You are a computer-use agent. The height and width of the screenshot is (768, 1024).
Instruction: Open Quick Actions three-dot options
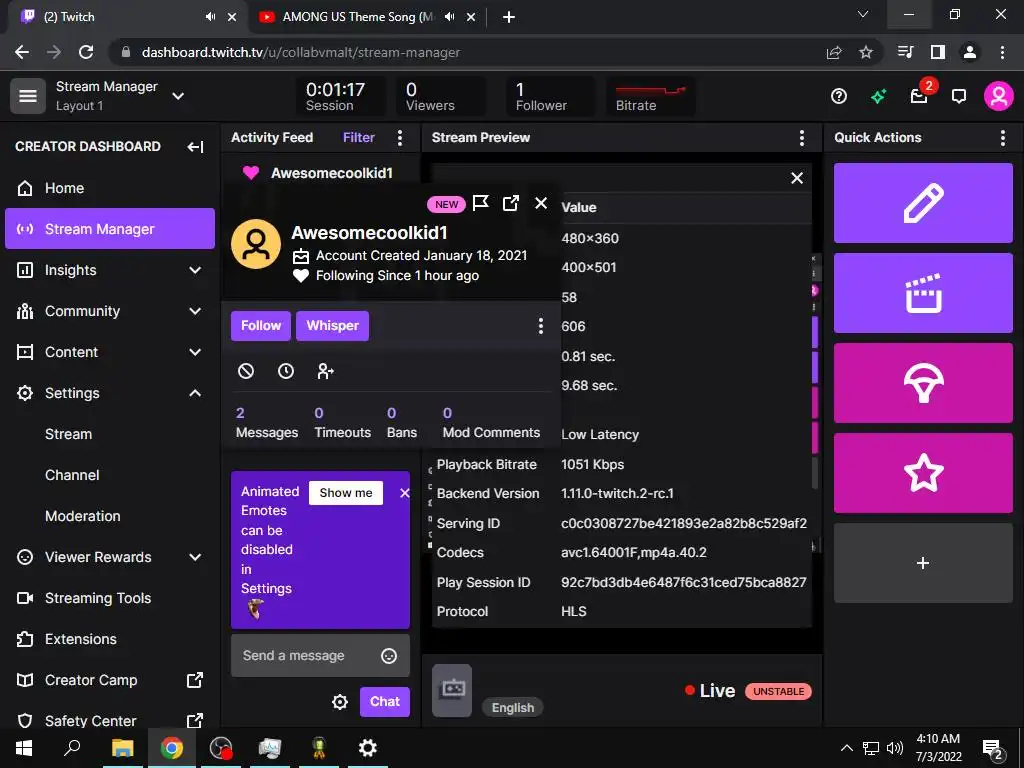point(1002,137)
